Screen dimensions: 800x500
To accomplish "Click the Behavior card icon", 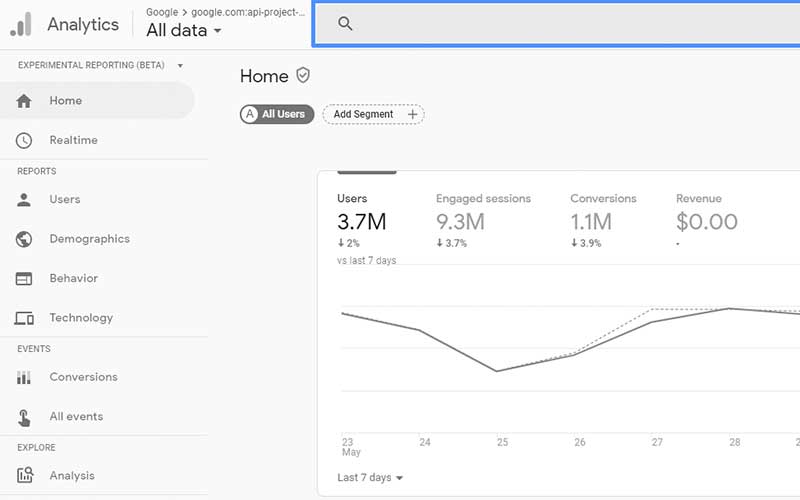I will click(25, 279).
